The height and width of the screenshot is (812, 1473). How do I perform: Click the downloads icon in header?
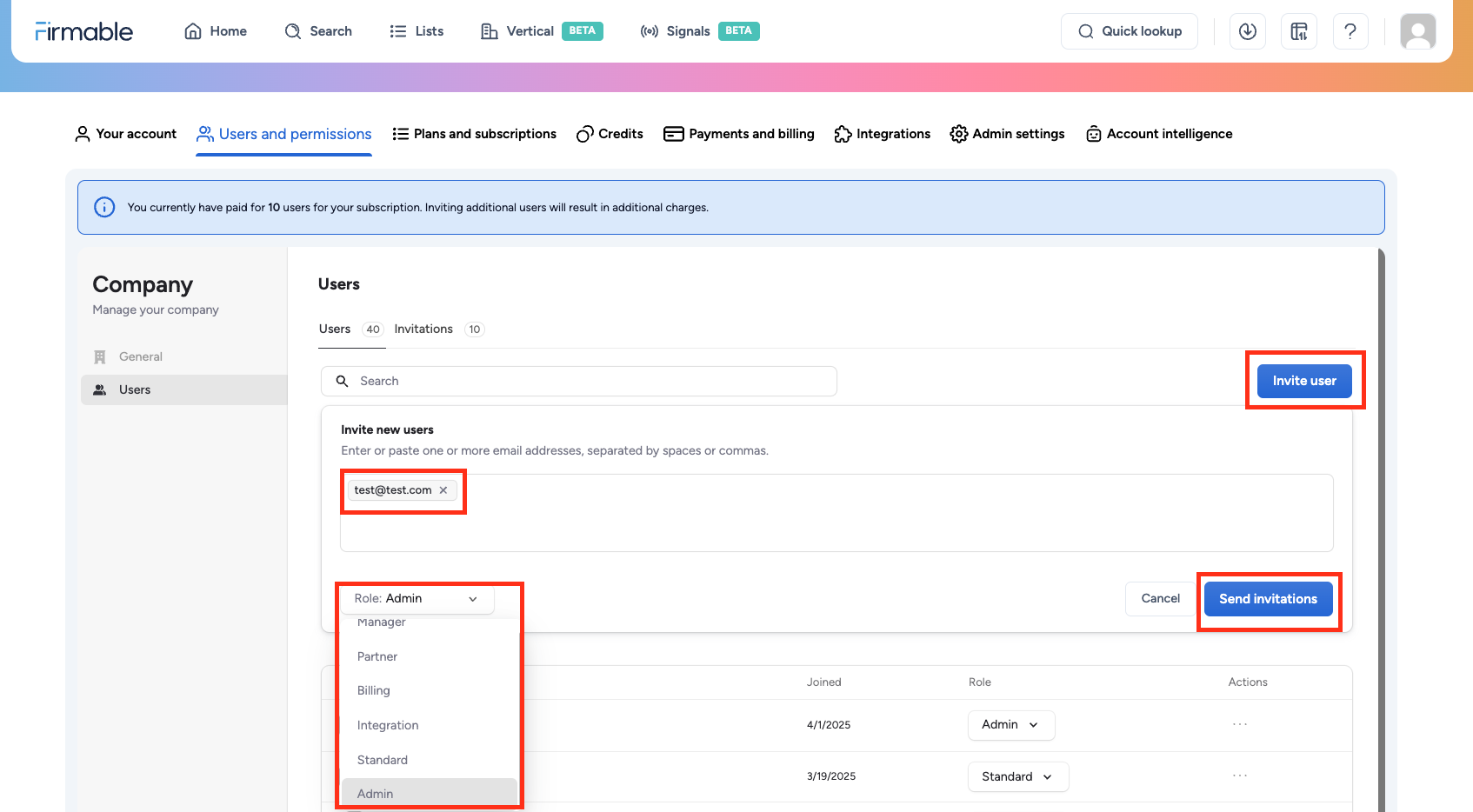[1248, 31]
